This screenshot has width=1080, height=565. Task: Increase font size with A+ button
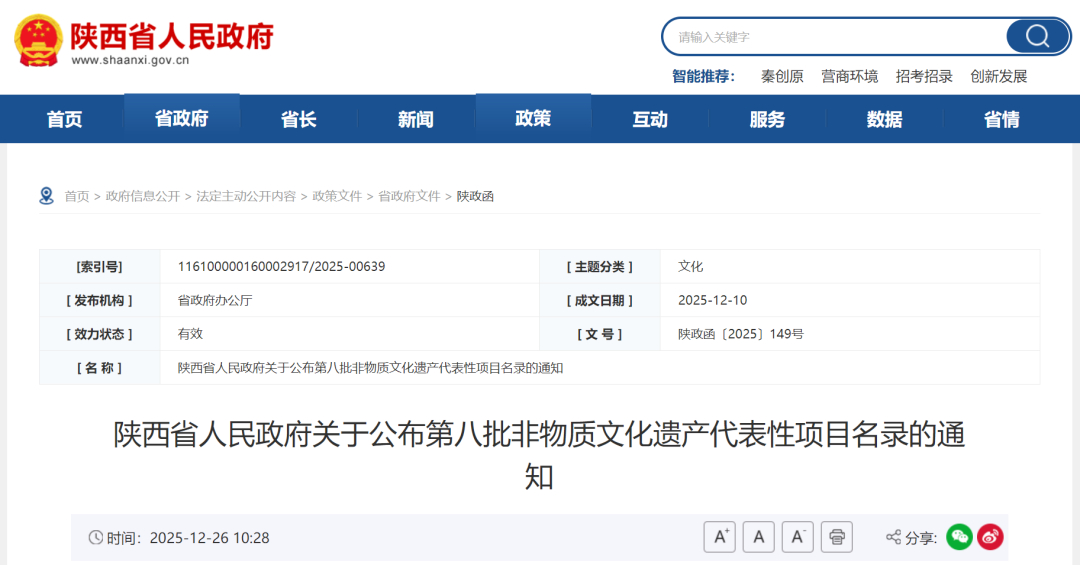(x=720, y=537)
